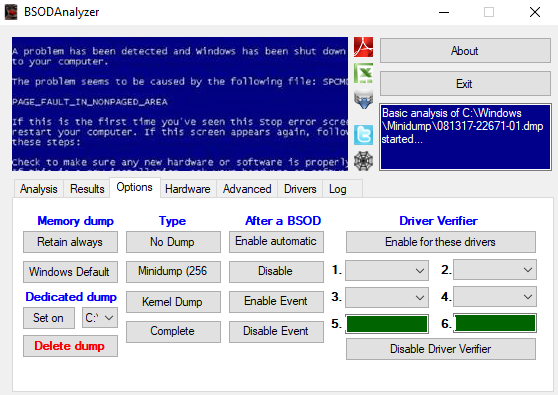The width and height of the screenshot is (558, 395).
Task: Switch to the Drivers tab
Action: 300,189
